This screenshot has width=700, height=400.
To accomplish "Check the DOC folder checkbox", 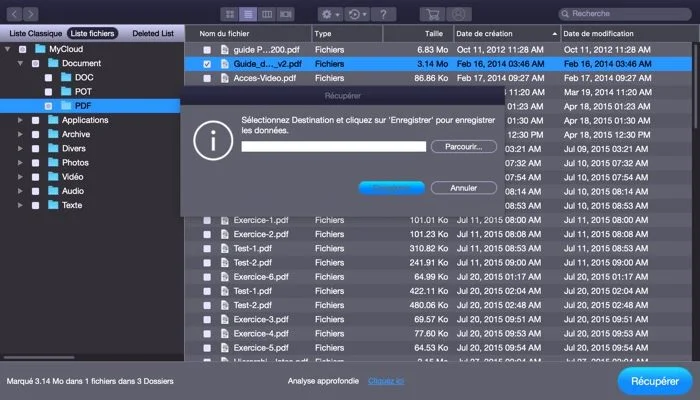I will (x=49, y=78).
